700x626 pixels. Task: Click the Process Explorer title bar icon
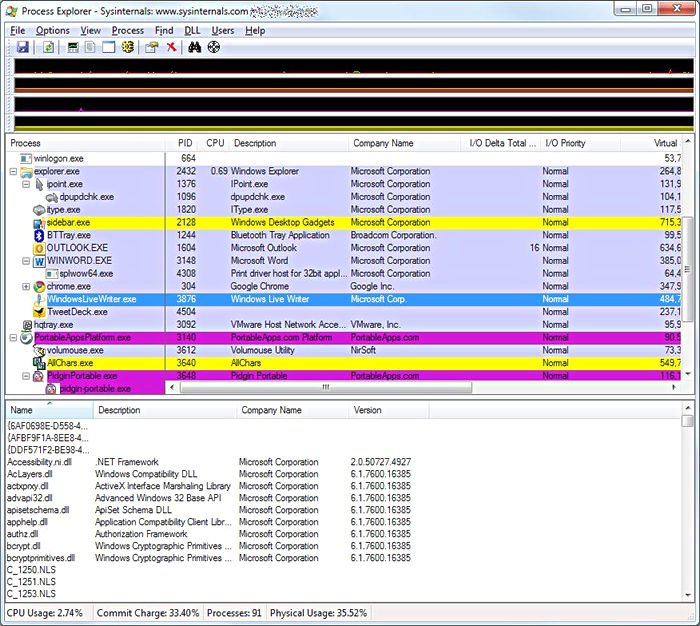click(x=12, y=11)
